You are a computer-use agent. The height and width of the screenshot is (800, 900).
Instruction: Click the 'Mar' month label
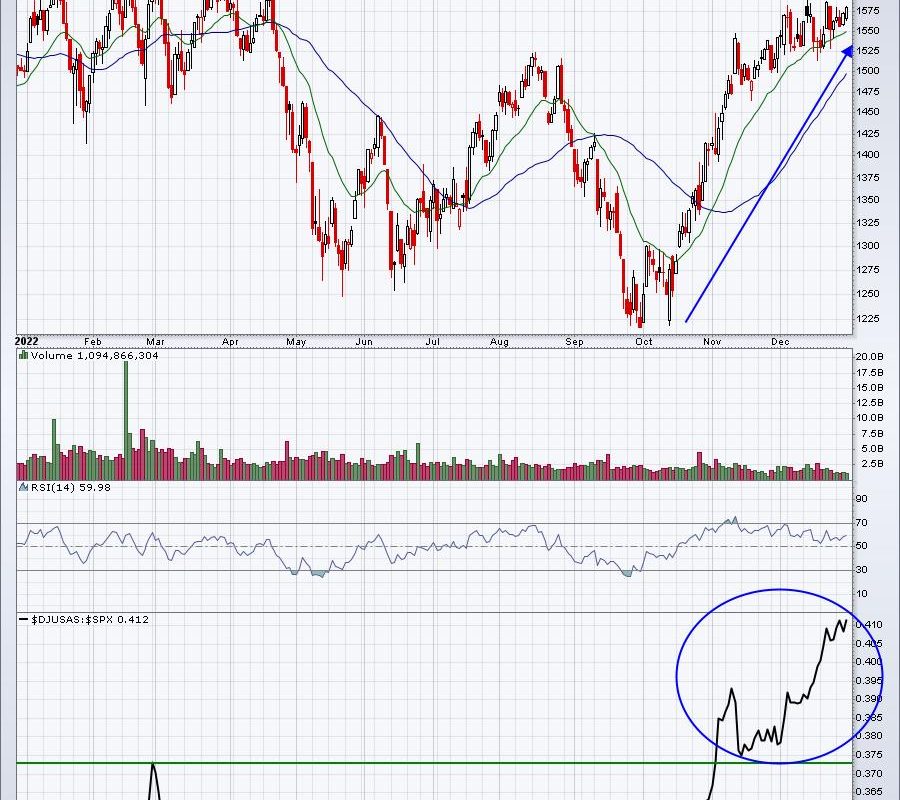(155, 341)
